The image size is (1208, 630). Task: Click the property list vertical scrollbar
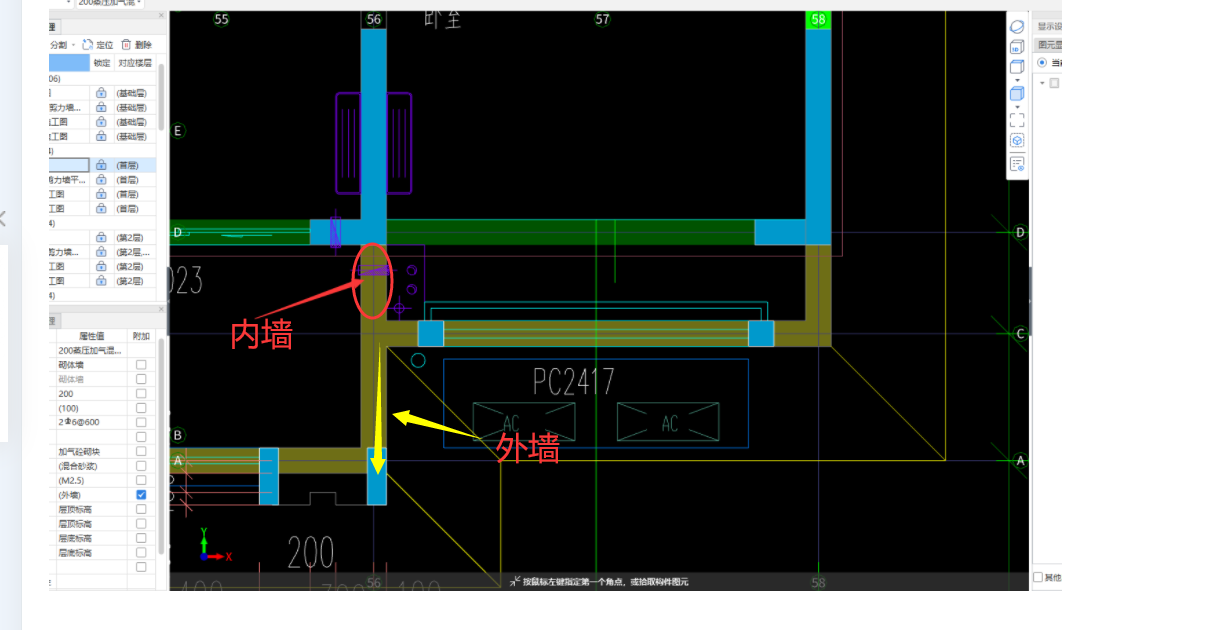click(161, 445)
